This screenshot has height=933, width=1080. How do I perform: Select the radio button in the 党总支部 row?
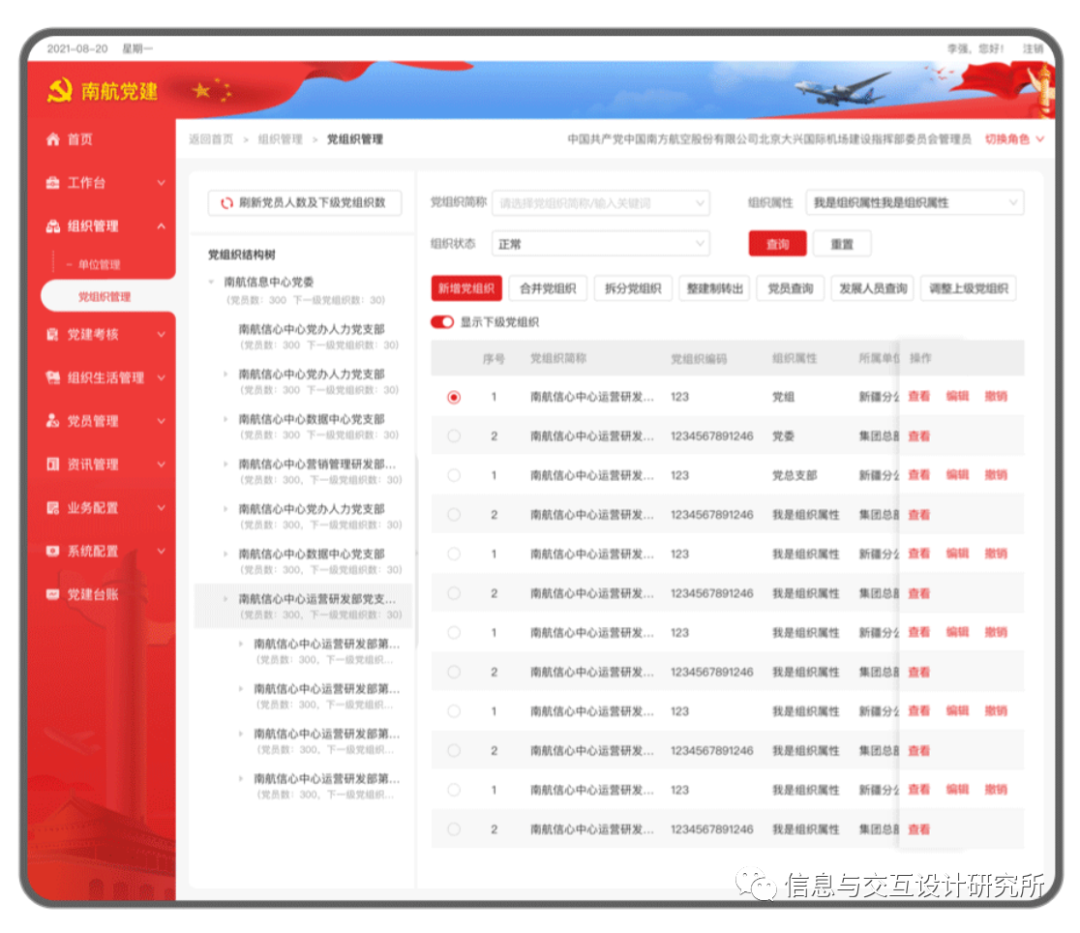click(x=453, y=475)
